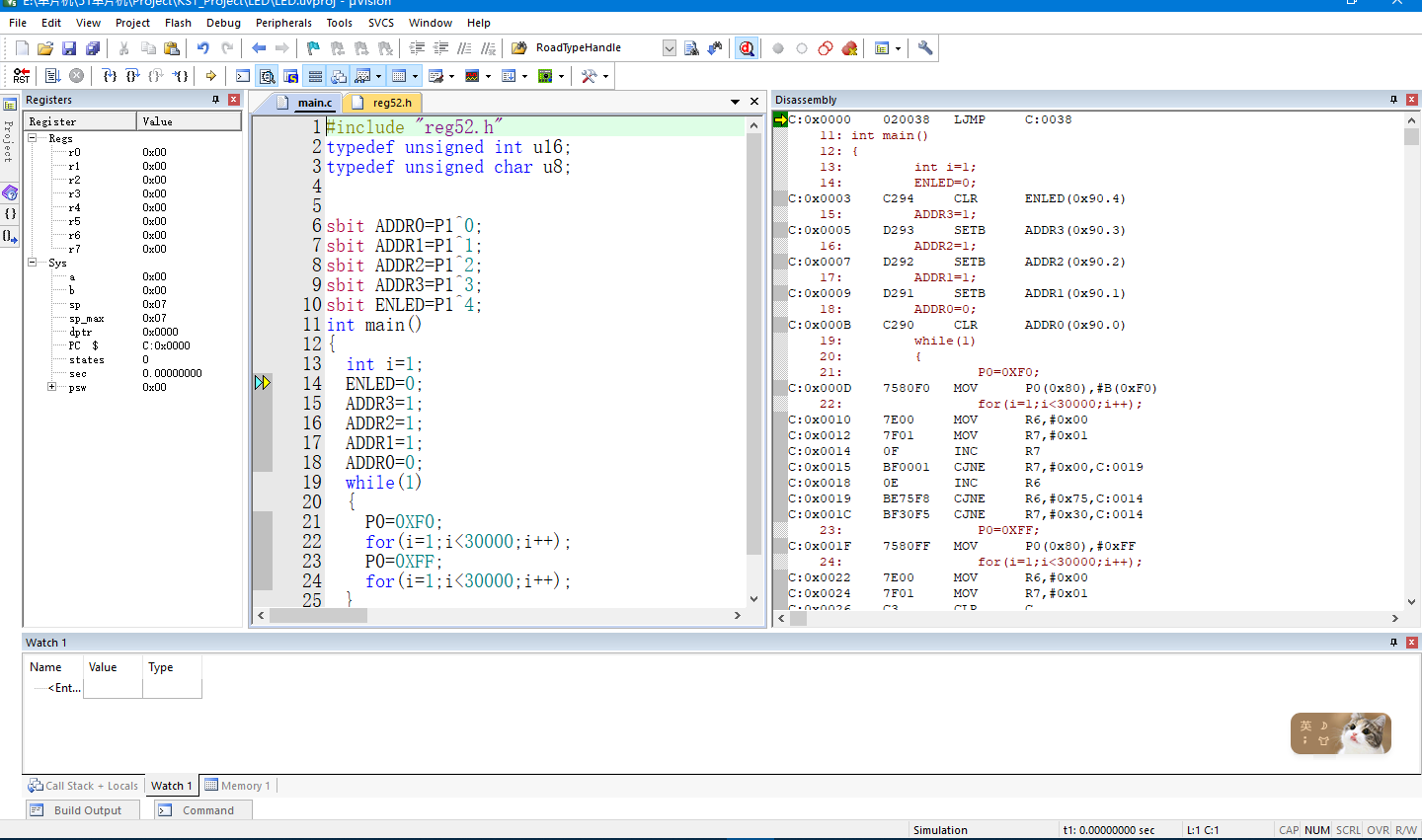Click the Undo icon in toolbar
Viewport: 1422px width, 840px height.
pos(202,48)
